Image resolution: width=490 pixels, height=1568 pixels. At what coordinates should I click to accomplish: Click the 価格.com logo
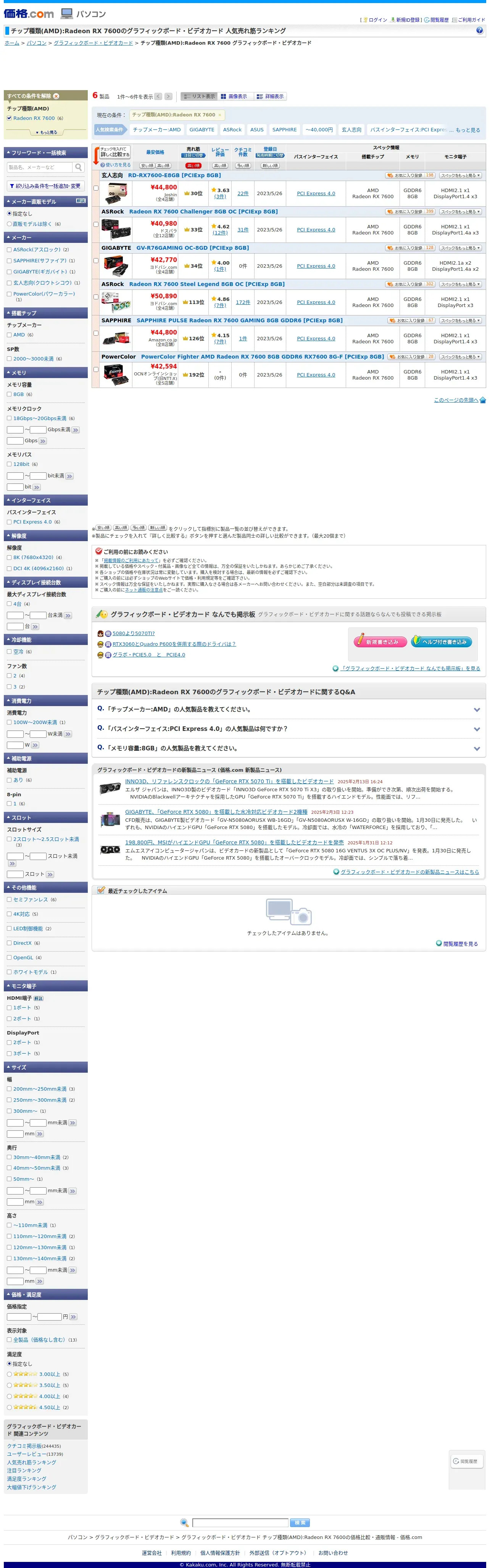tap(29, 13)
